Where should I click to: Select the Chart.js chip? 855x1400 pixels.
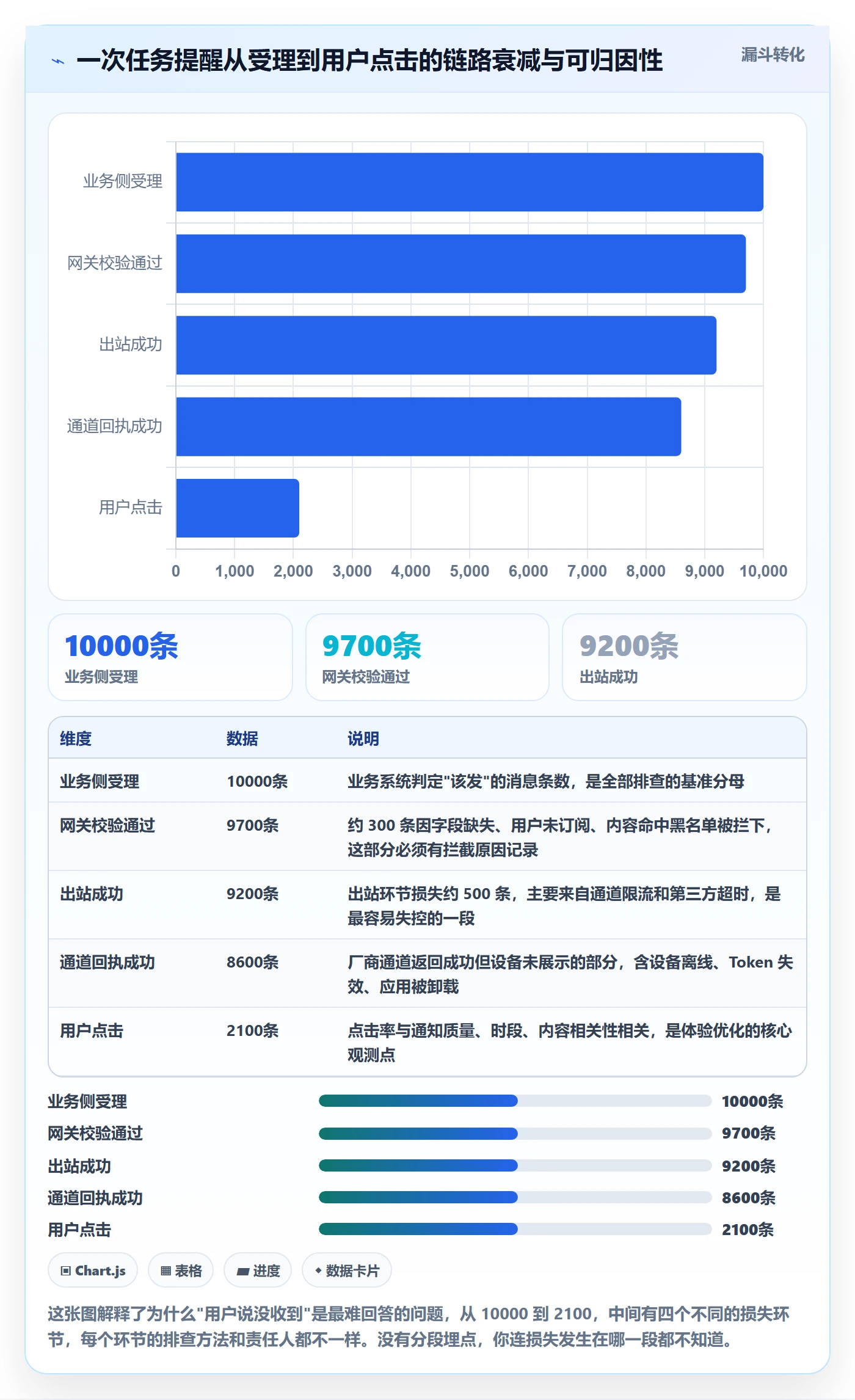[93, 1271]
